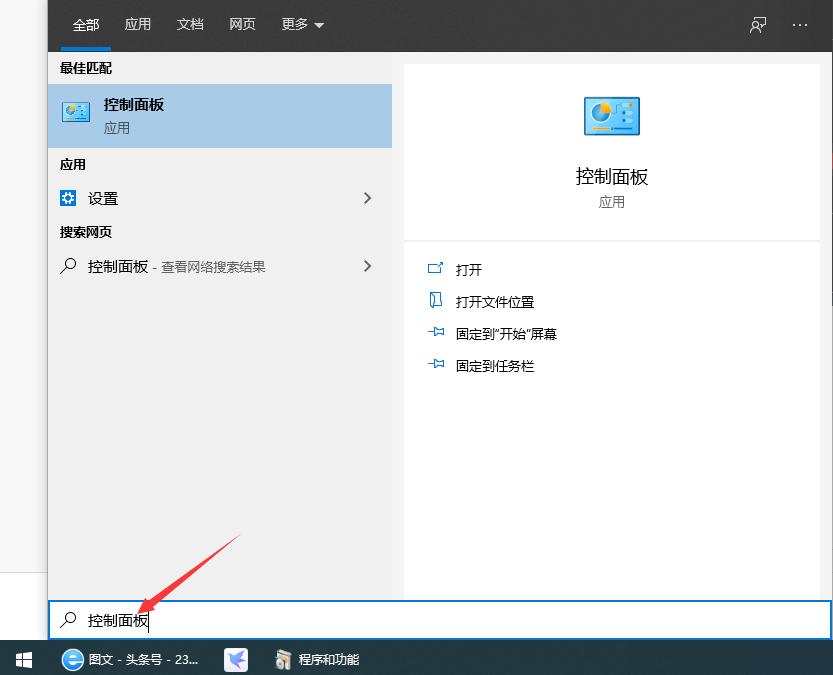
Task: Open the 迅雷 icon on the taskbar
Action: pos(236,660)
